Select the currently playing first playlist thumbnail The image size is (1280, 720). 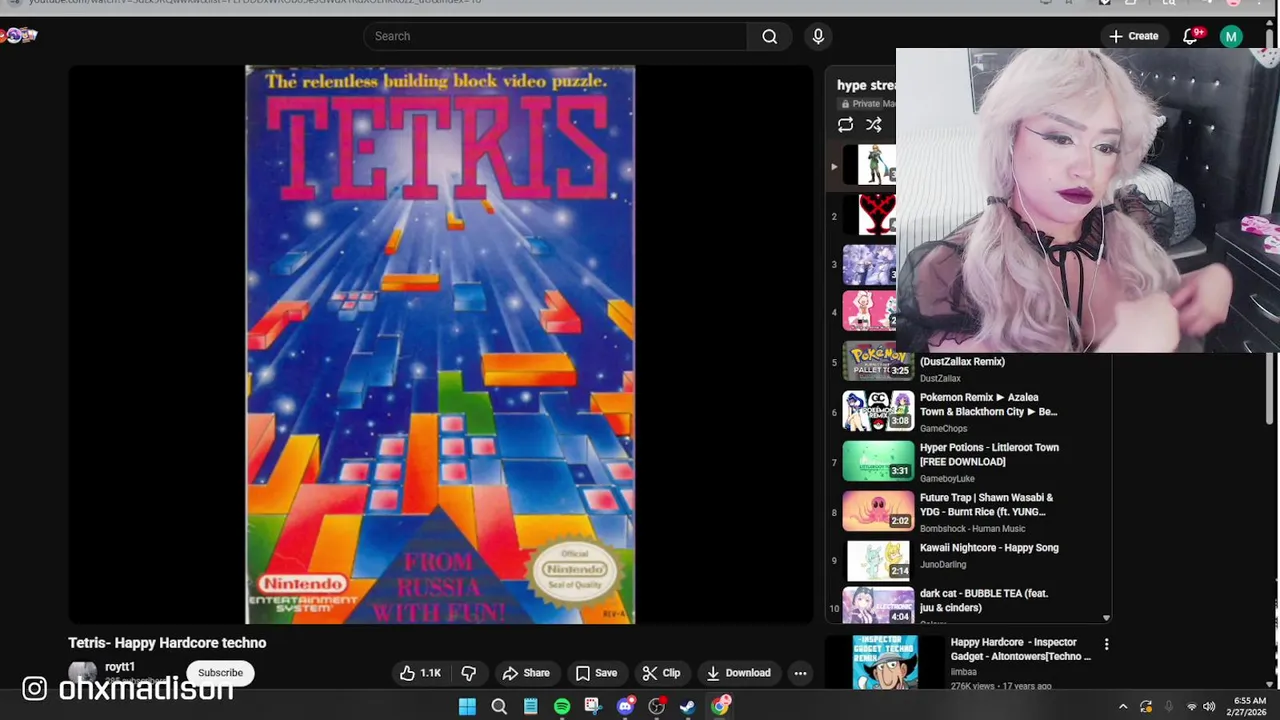pyautogui.click(x=870, y=165)
